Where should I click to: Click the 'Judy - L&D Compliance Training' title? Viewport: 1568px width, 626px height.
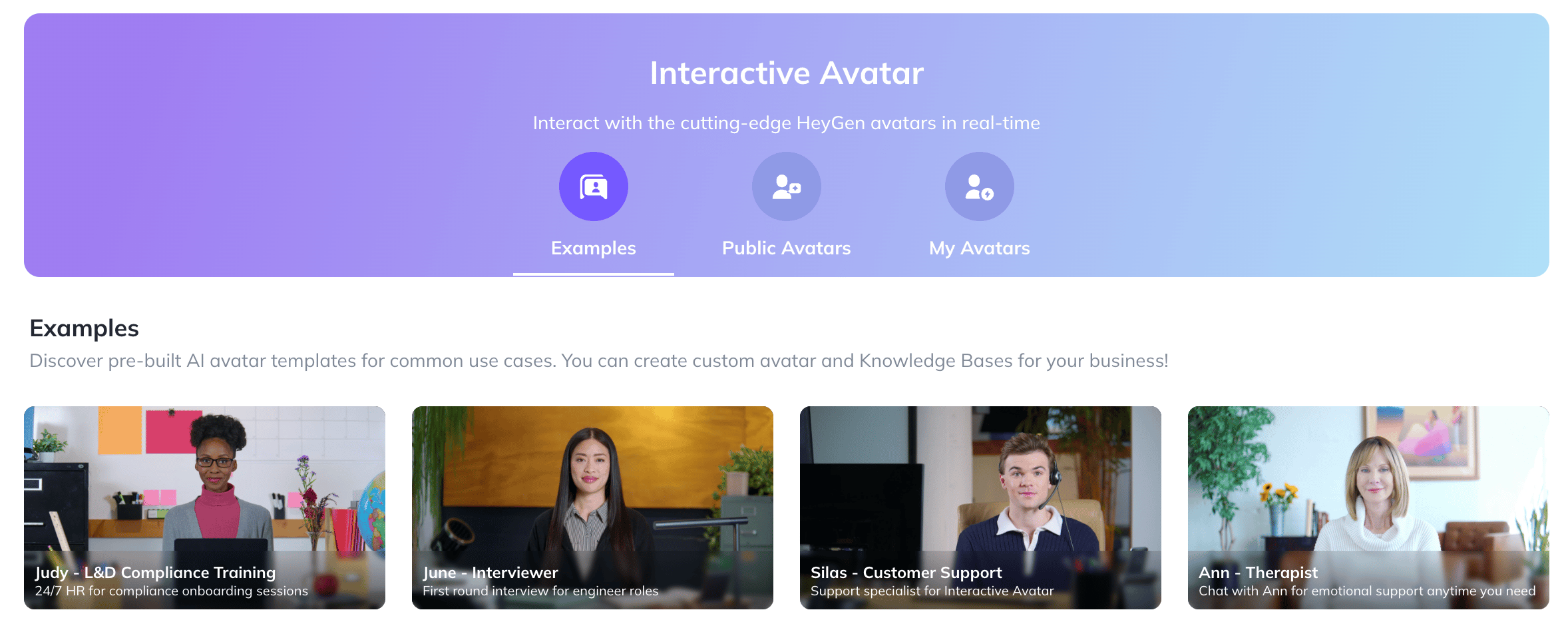[155, 572]
